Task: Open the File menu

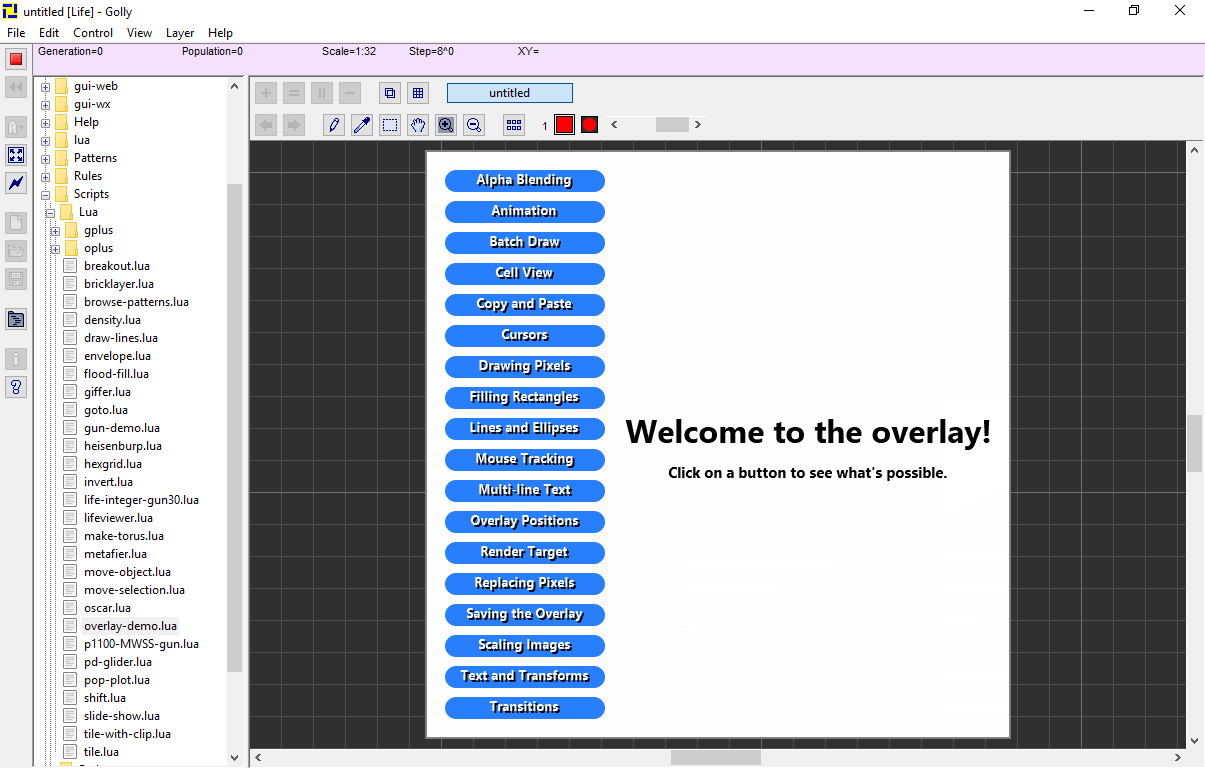Action: point(16,33)
